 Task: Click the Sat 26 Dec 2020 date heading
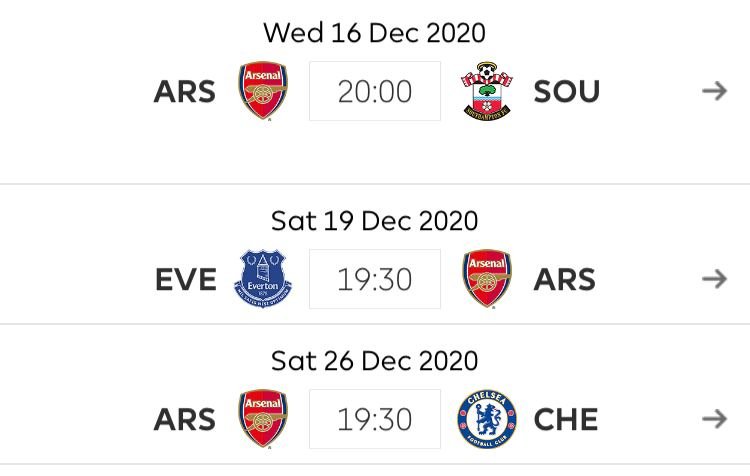click(375, 361)
